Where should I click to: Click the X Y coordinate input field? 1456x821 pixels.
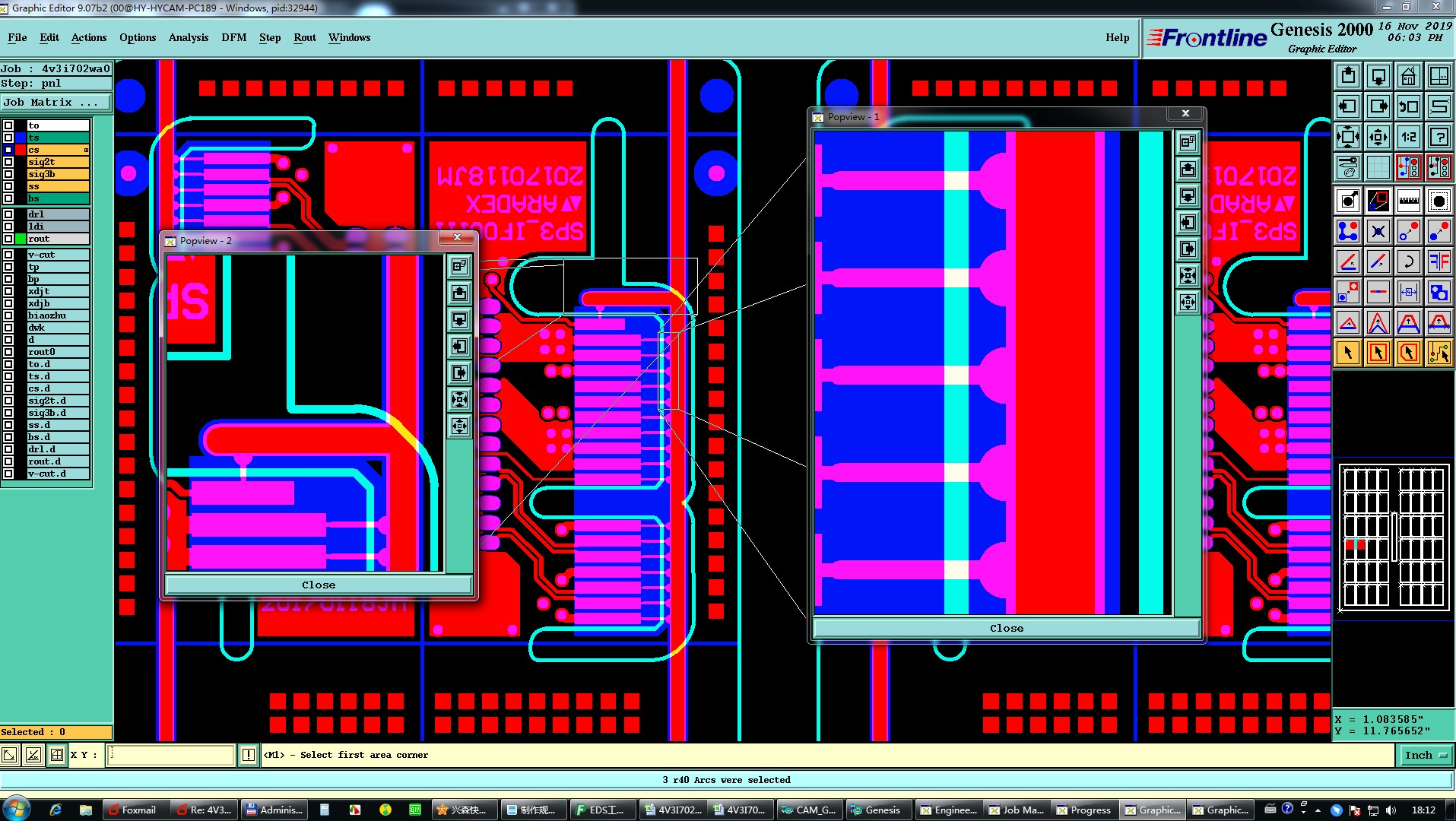(172, 755)
